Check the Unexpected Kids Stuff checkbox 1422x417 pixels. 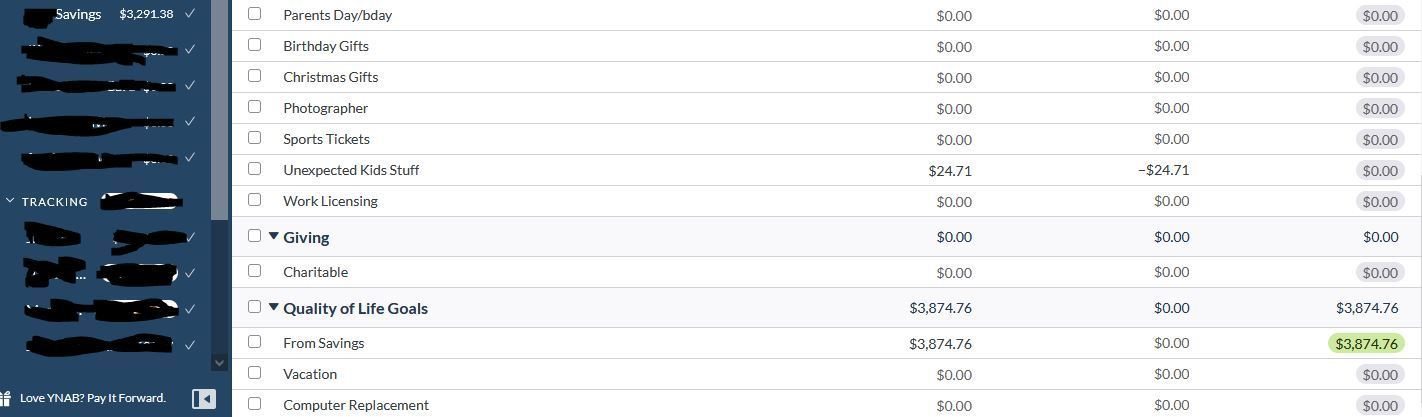point(254,169)
